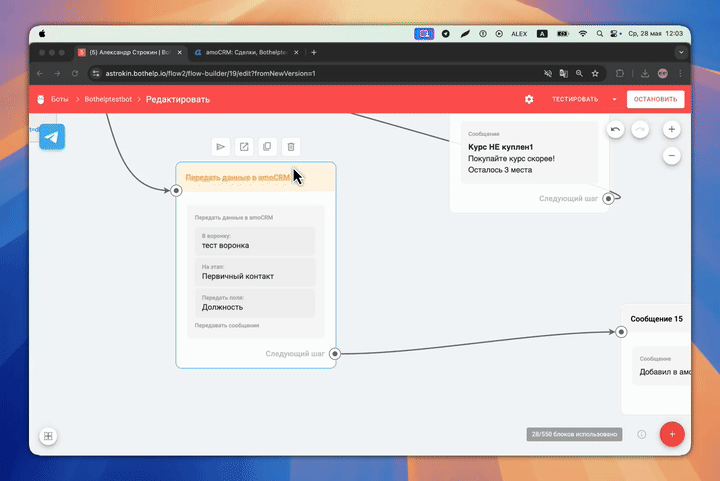Click the Остановить button
This screenshot has width=720, height=481.
point(655,99)
